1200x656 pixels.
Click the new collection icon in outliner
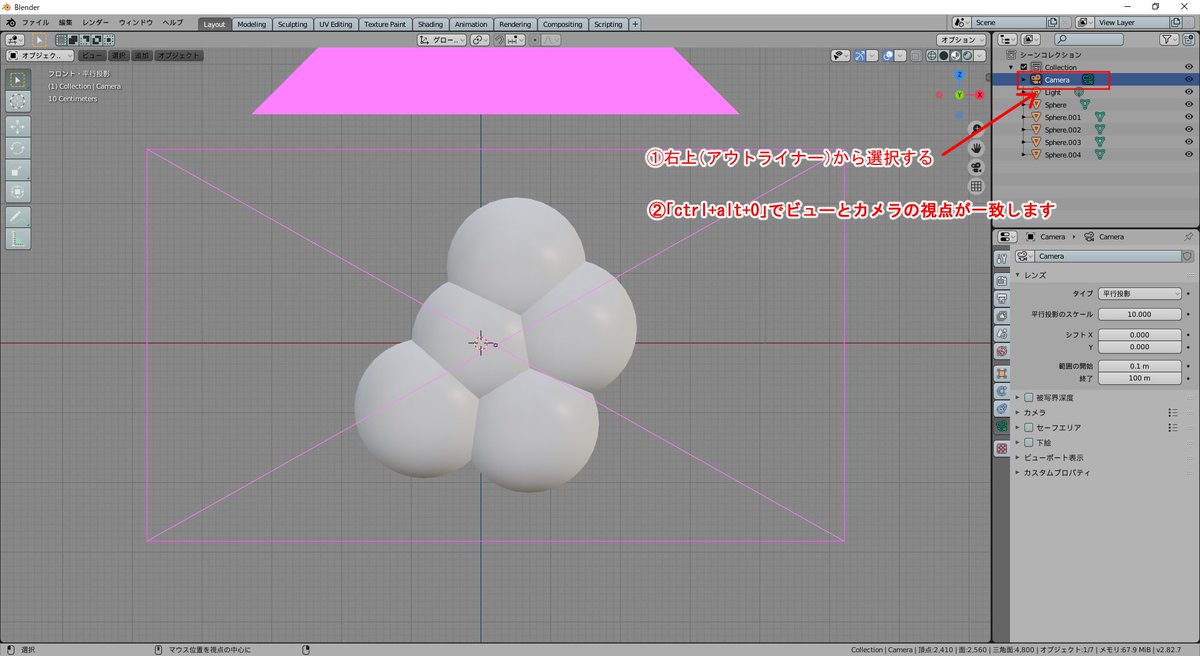[1189, 39]
